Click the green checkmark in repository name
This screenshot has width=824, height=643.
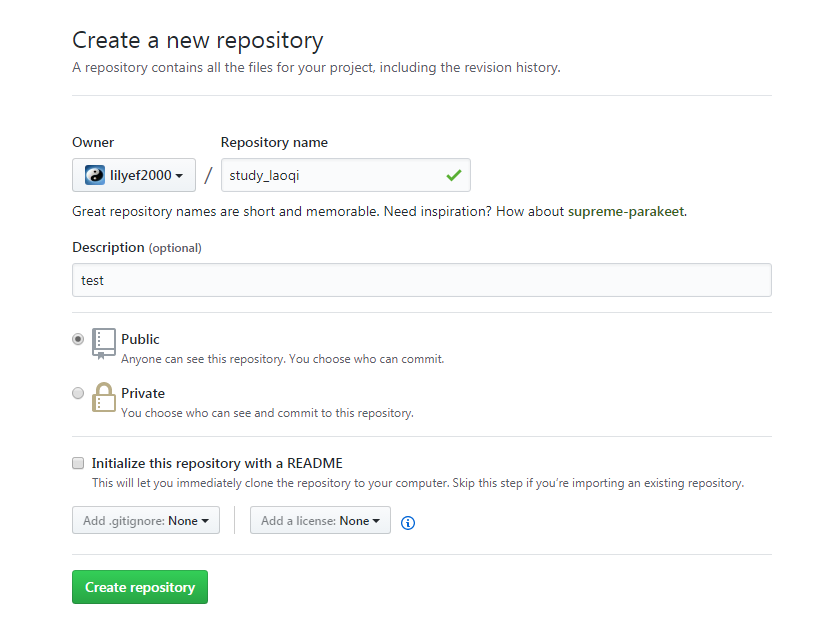pyautogui.click(x=454, y=175)
